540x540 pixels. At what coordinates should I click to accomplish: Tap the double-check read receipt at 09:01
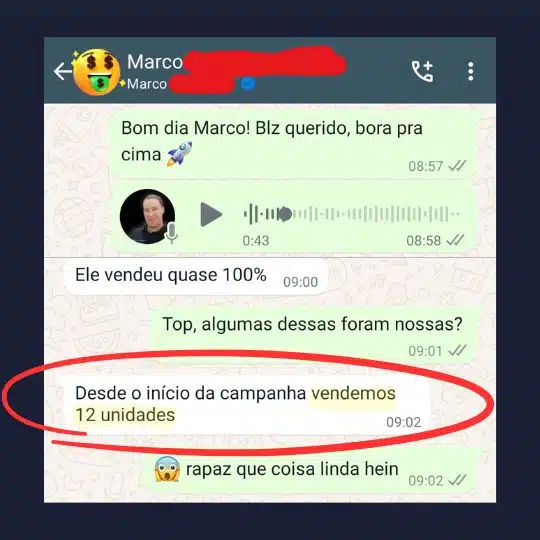pyautogui.click(x=457, y=351)
